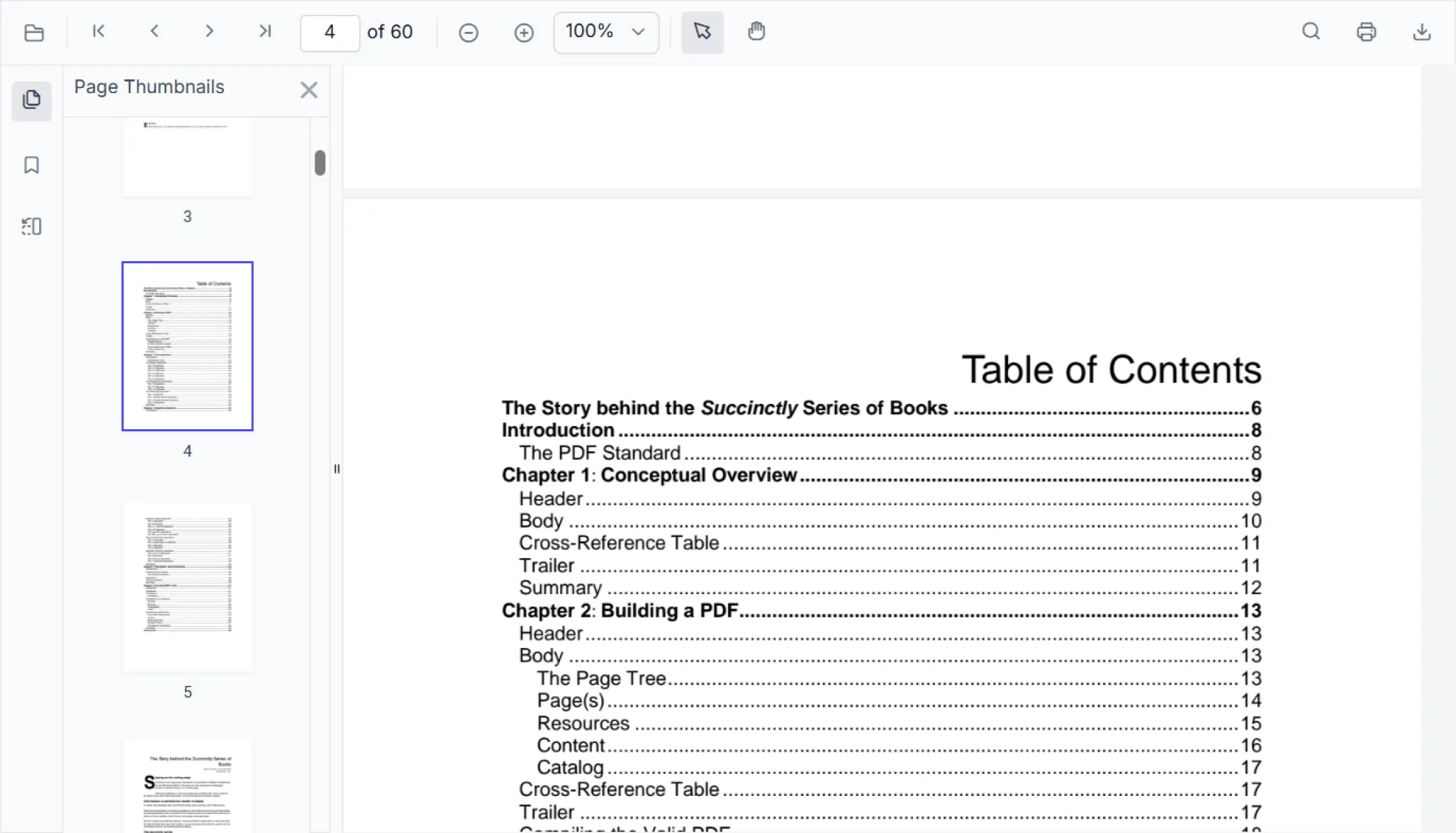Screen dimensions: 1456x833
Task: Click the page number input field
Action: click(329, 33)
